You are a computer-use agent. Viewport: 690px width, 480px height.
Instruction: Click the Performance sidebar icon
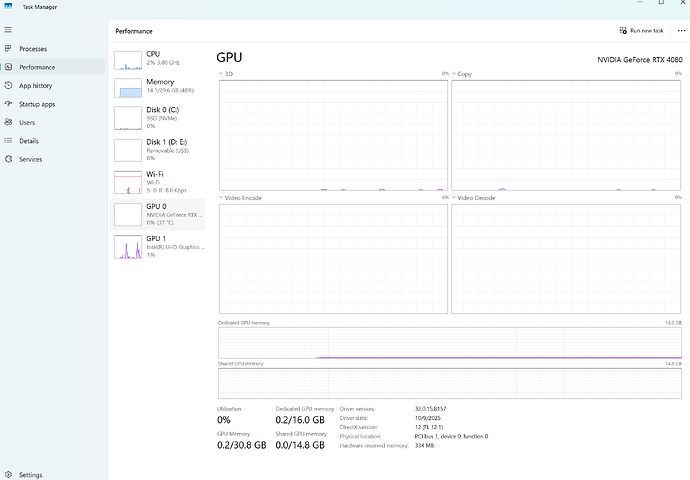8,67
